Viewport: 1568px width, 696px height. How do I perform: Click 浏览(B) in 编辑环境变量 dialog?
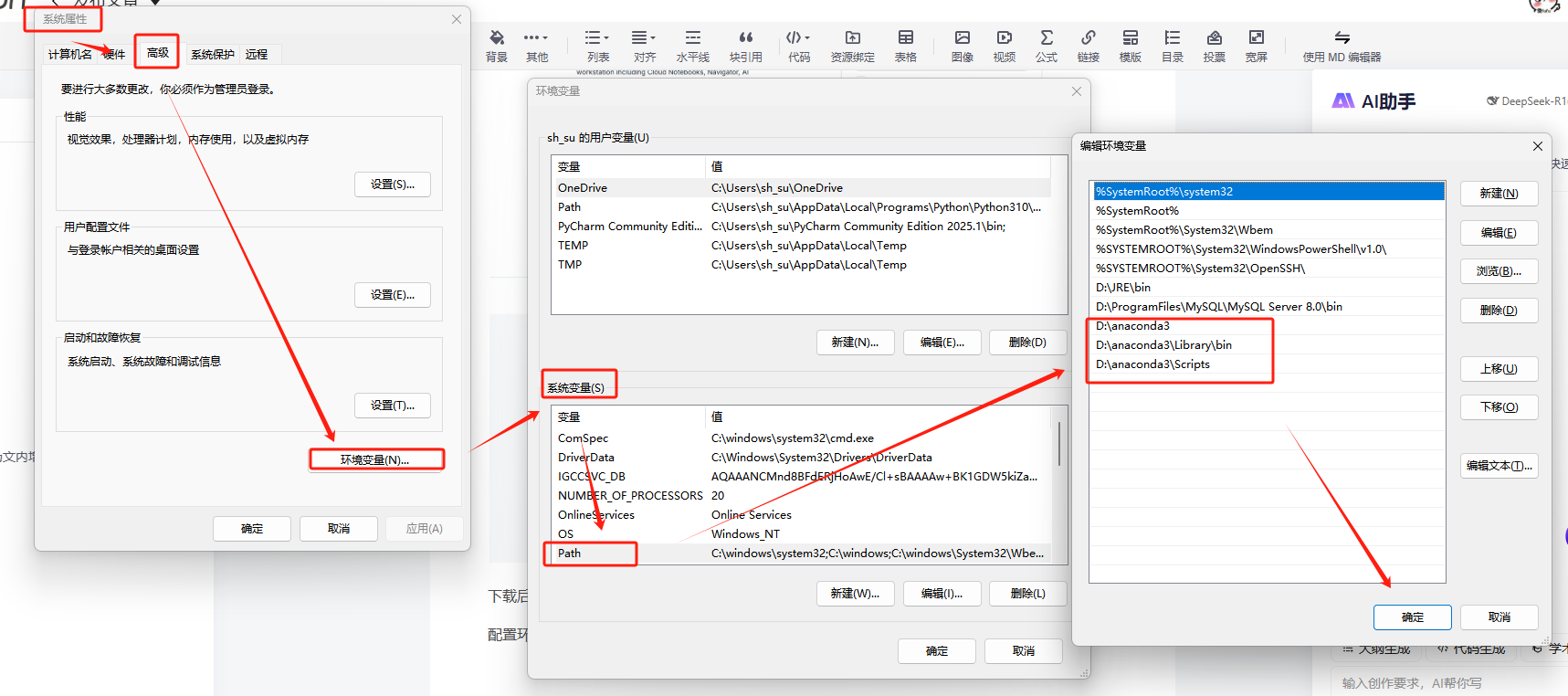[1499, 271]
